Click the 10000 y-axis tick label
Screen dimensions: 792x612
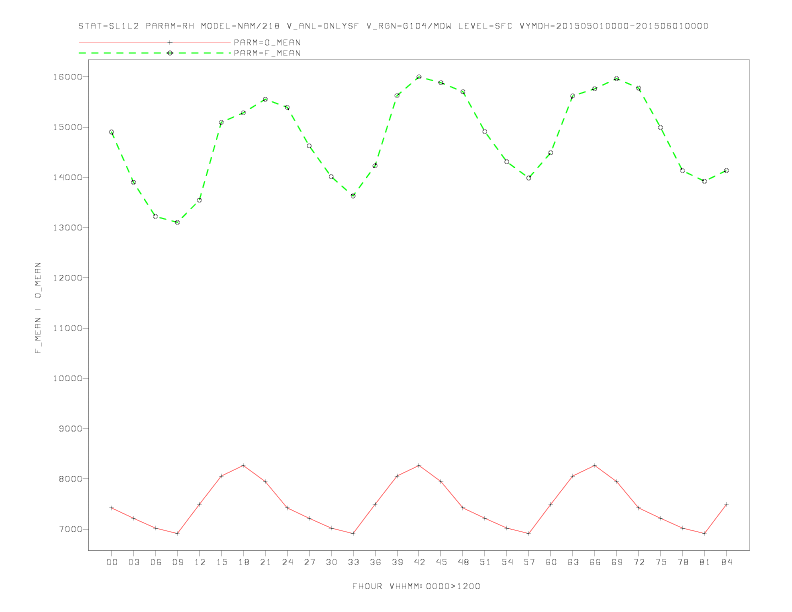point(68,378)
